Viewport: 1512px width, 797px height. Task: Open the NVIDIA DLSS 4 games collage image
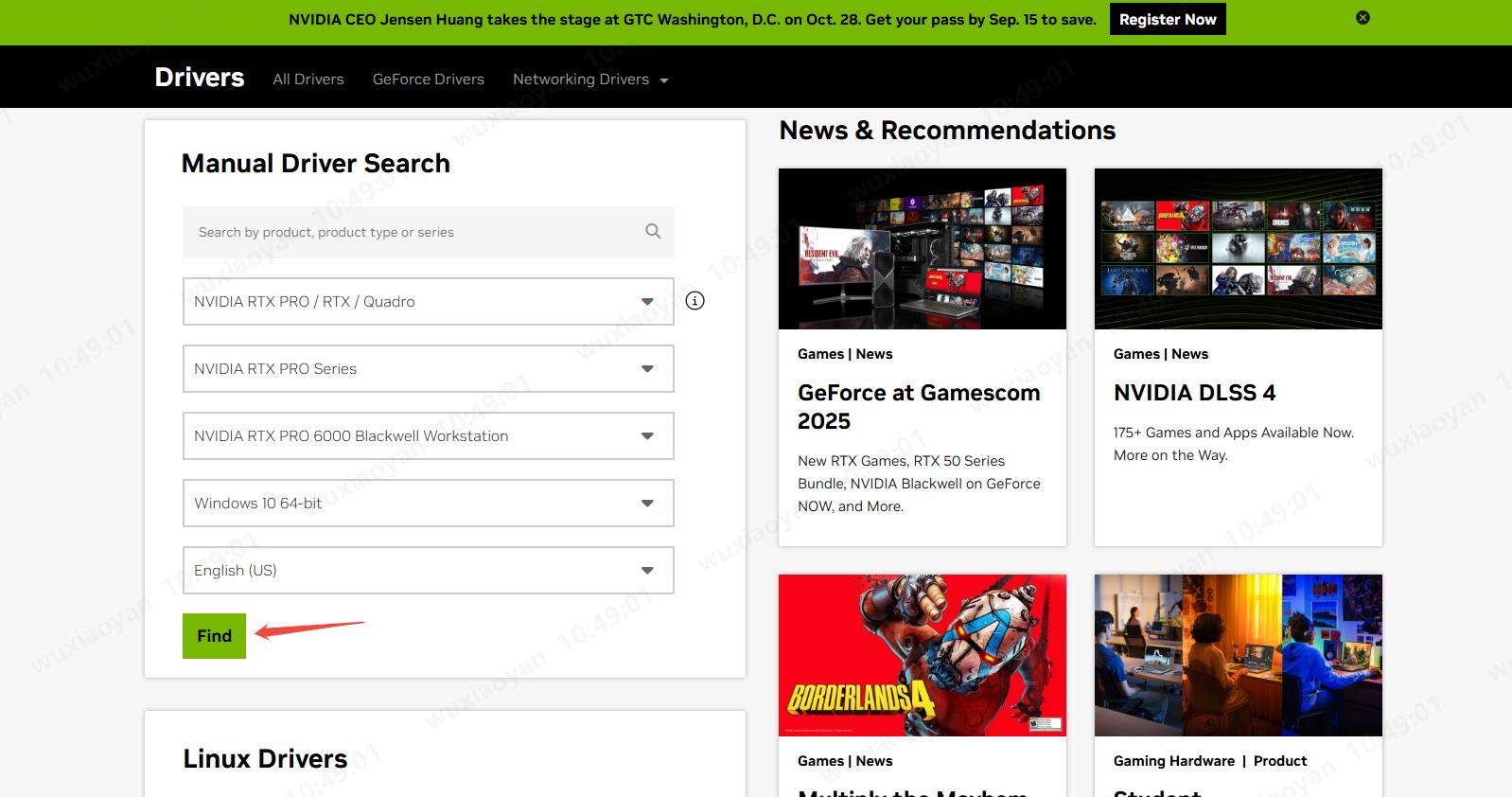click(x=1238, y=249)
